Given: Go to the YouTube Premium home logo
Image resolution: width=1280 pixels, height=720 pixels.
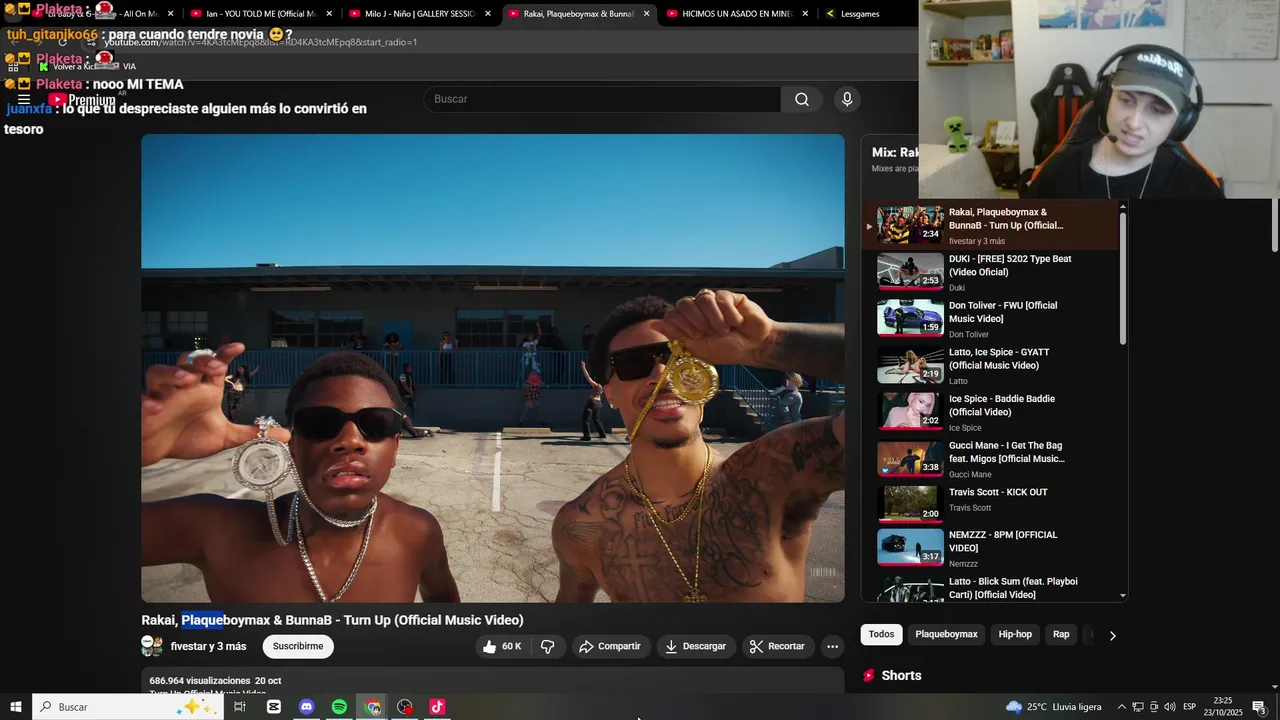Looking at the screenshot, I should pos(84,100).
